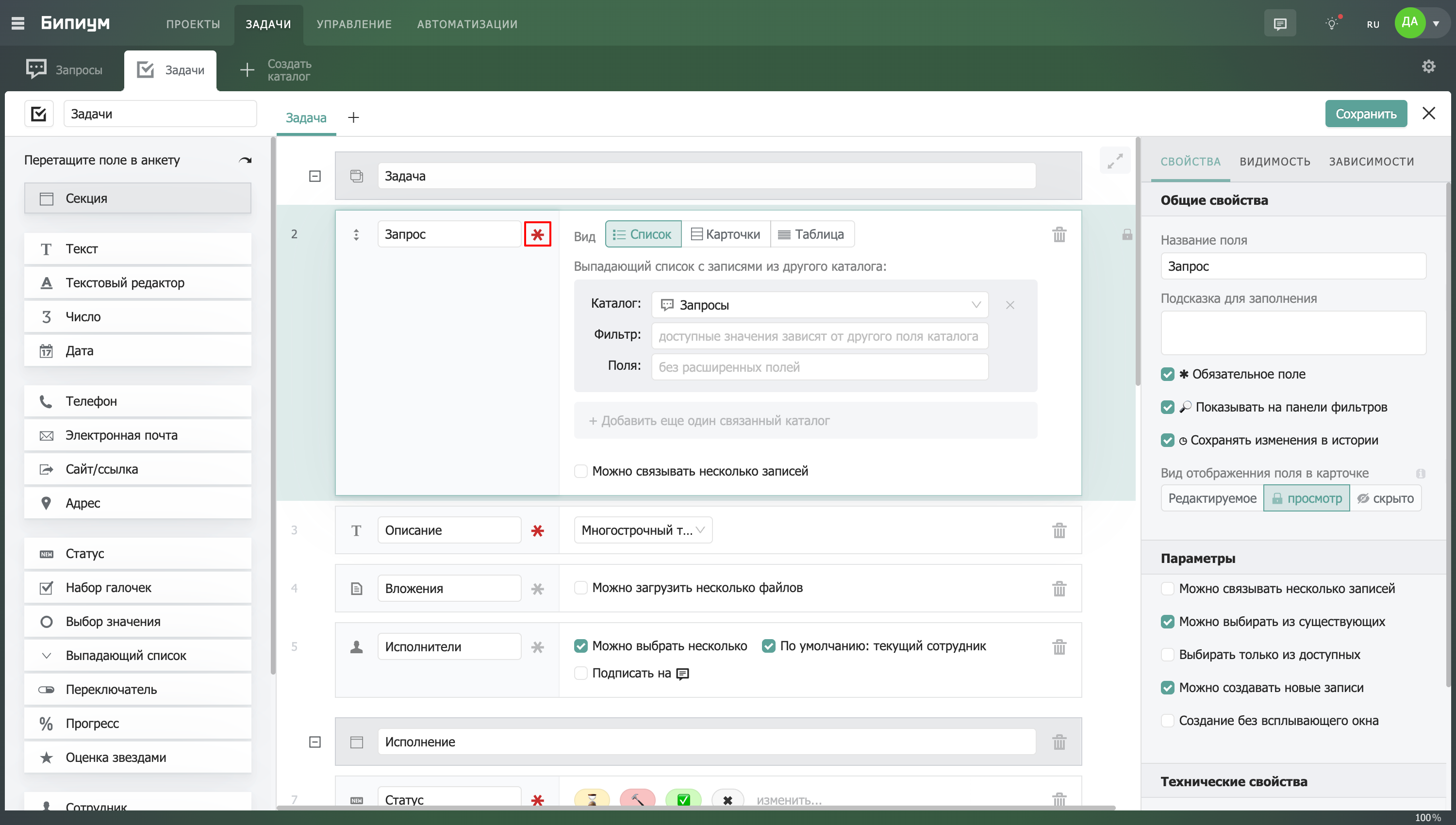
Task: Click the settings gear icon
Action: point(1428,67)
